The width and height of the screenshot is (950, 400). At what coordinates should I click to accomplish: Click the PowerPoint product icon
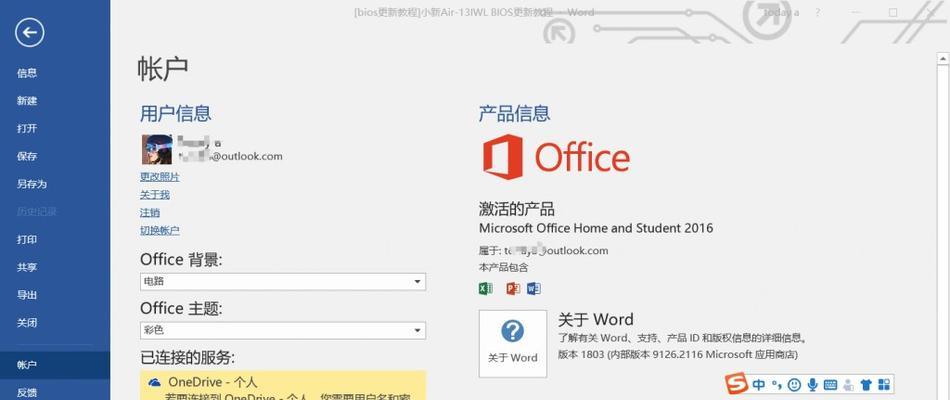513,288
